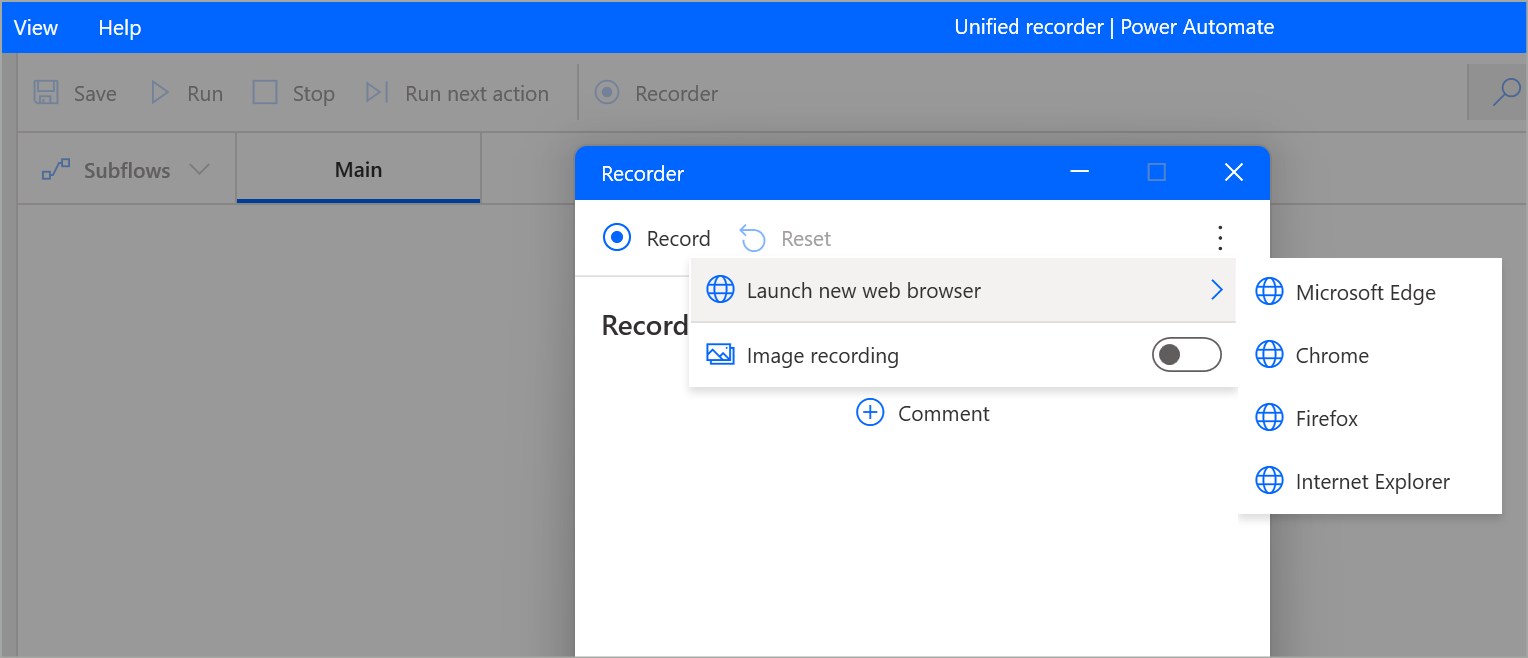Click the Stop square icon
Viewport: 1528px width, 658px height.
[x=265, y=93]
